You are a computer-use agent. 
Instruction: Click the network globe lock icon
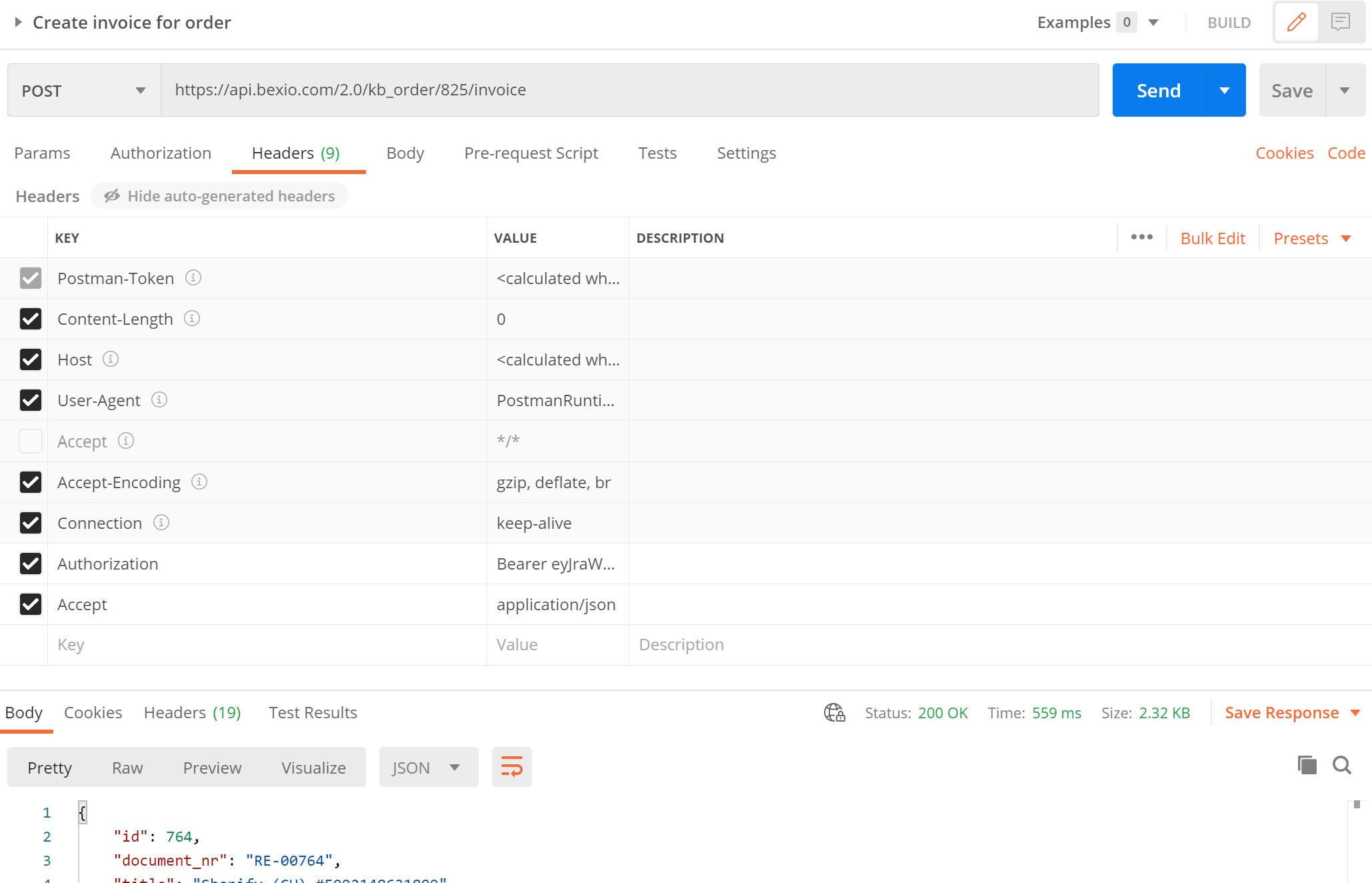tap(834, 712)
